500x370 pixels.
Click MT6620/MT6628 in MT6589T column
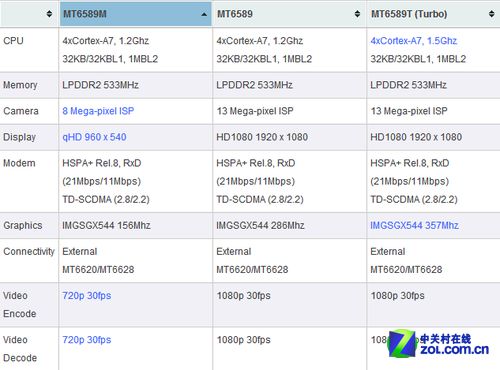click(406, 269)
